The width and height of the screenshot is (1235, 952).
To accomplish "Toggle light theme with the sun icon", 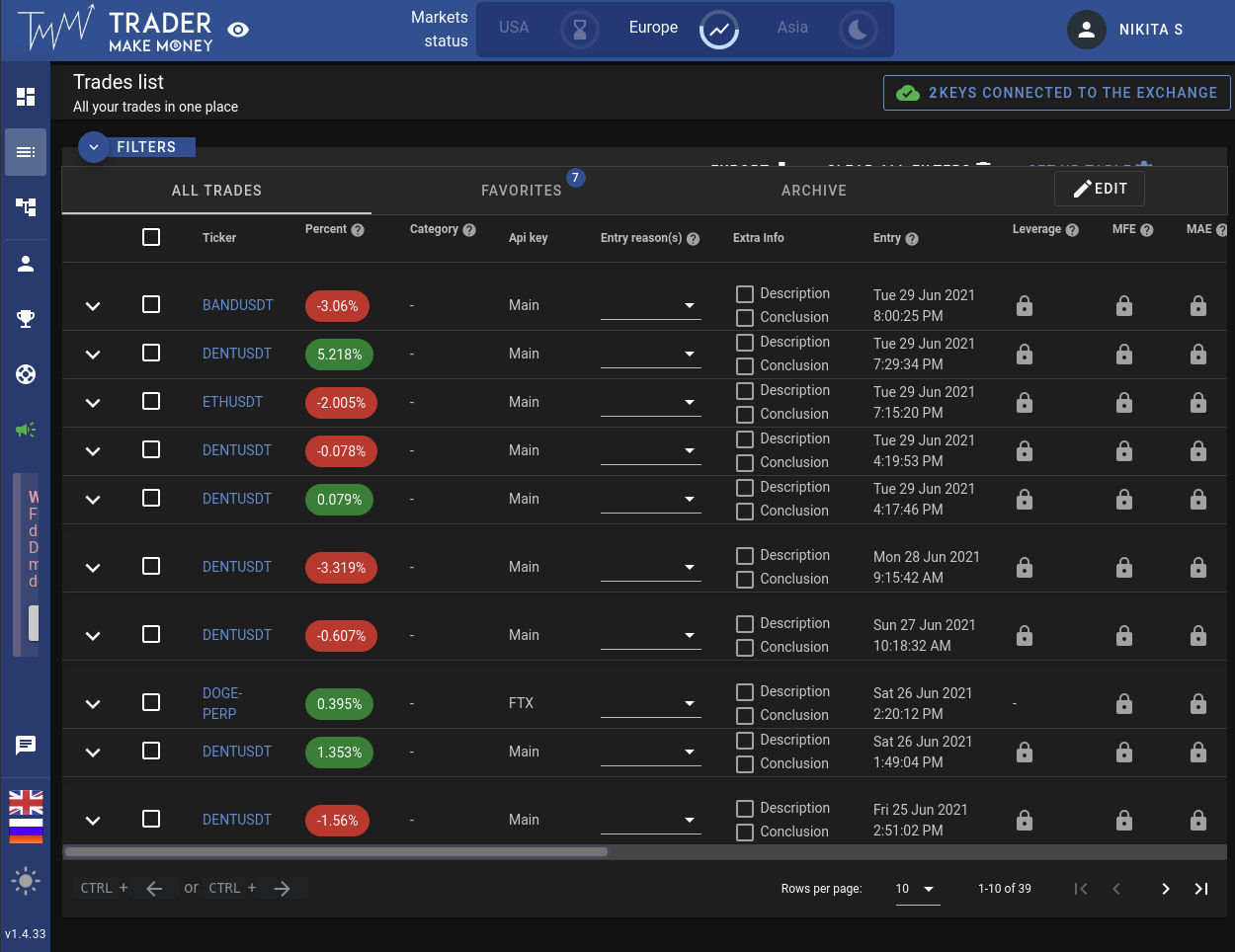I will [x=25, y=881].
